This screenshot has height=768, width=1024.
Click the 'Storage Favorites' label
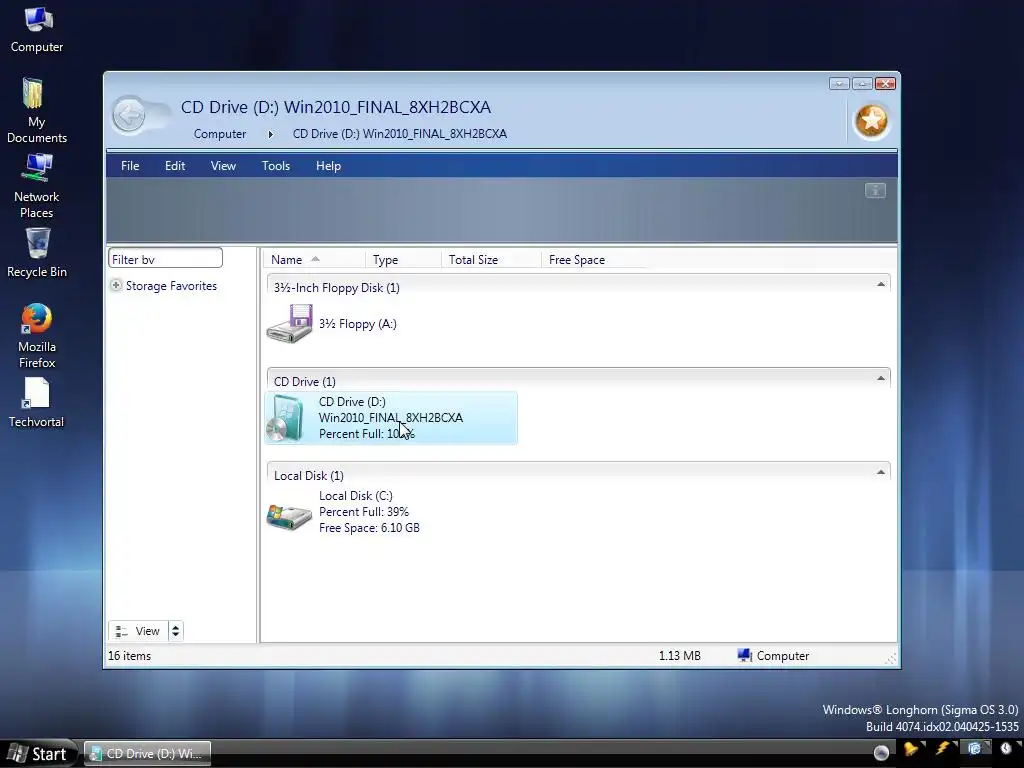[x=171, y=285]
